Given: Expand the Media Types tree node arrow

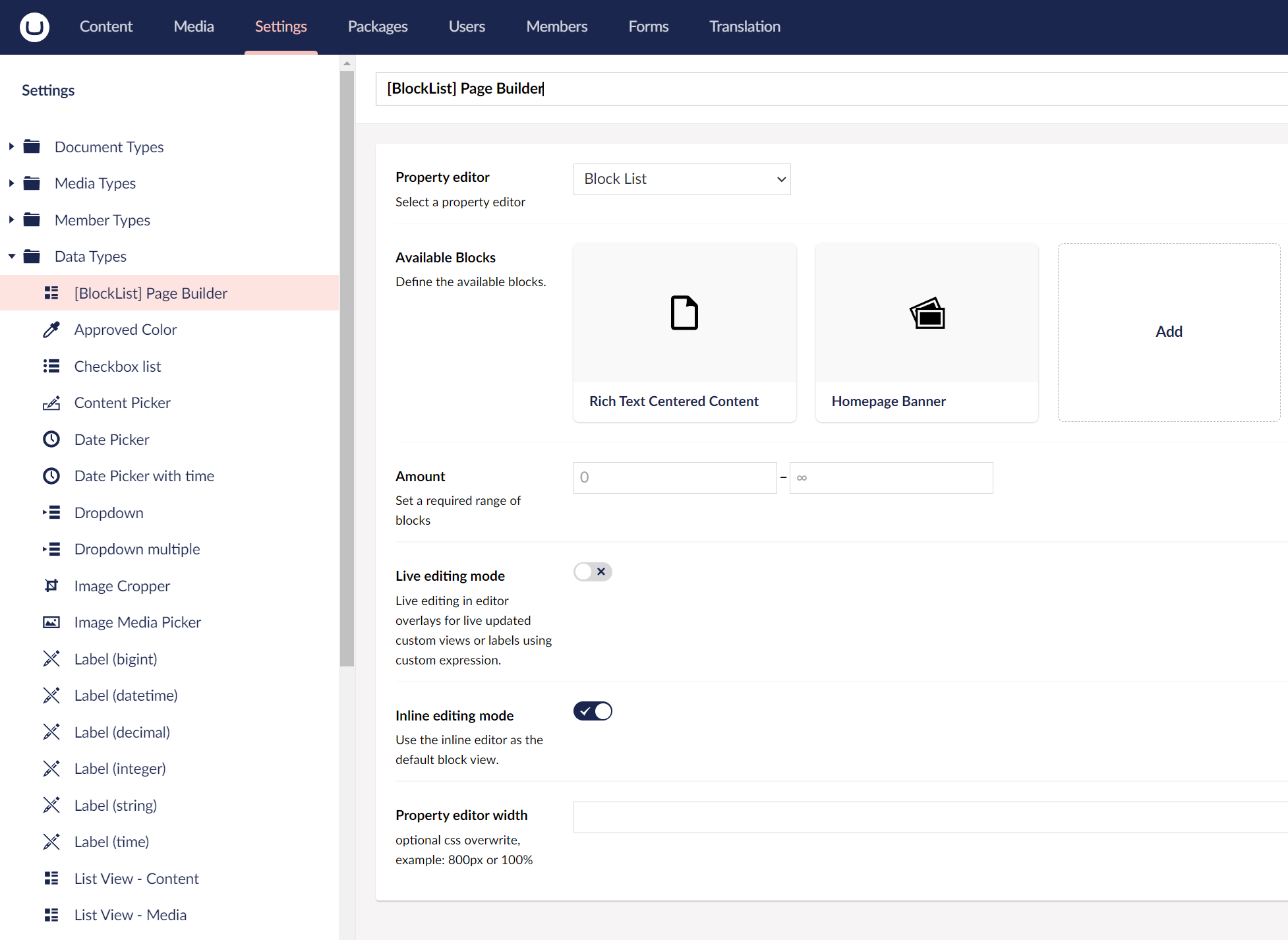Looking at the screenshot, I should [11, 183].
